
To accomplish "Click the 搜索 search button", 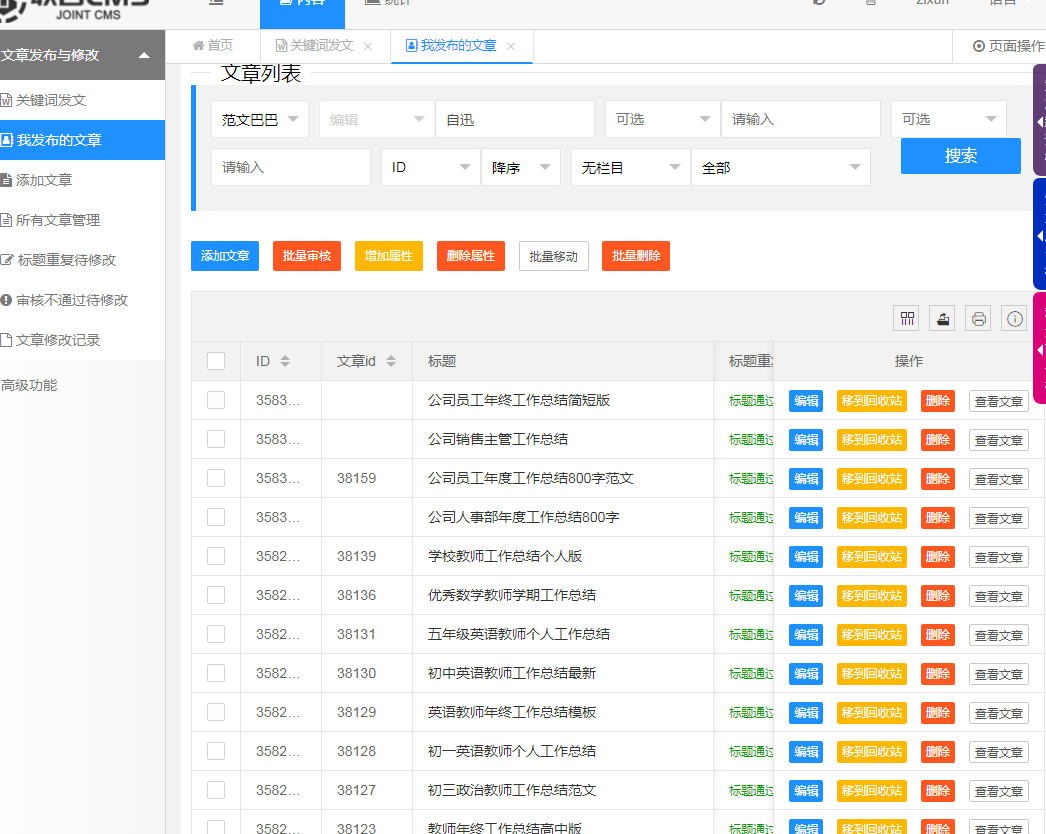I will click(960, 156).
